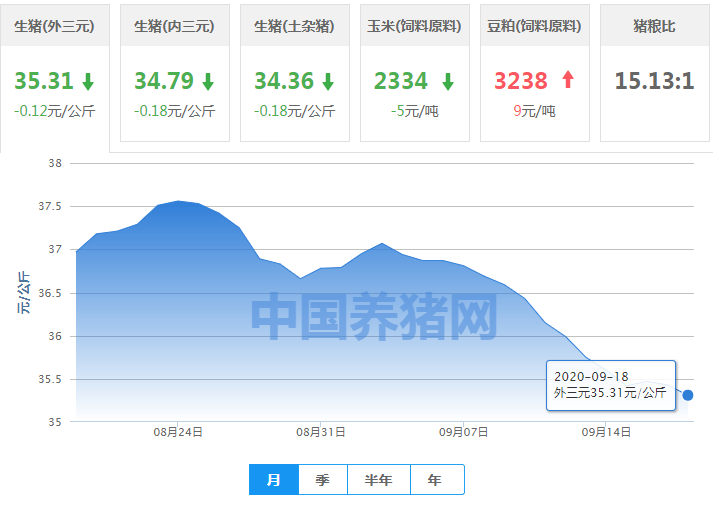This screenshot has width=713, height=505.
Task: Click the 34.79 price value
Action: pos(164,81)
